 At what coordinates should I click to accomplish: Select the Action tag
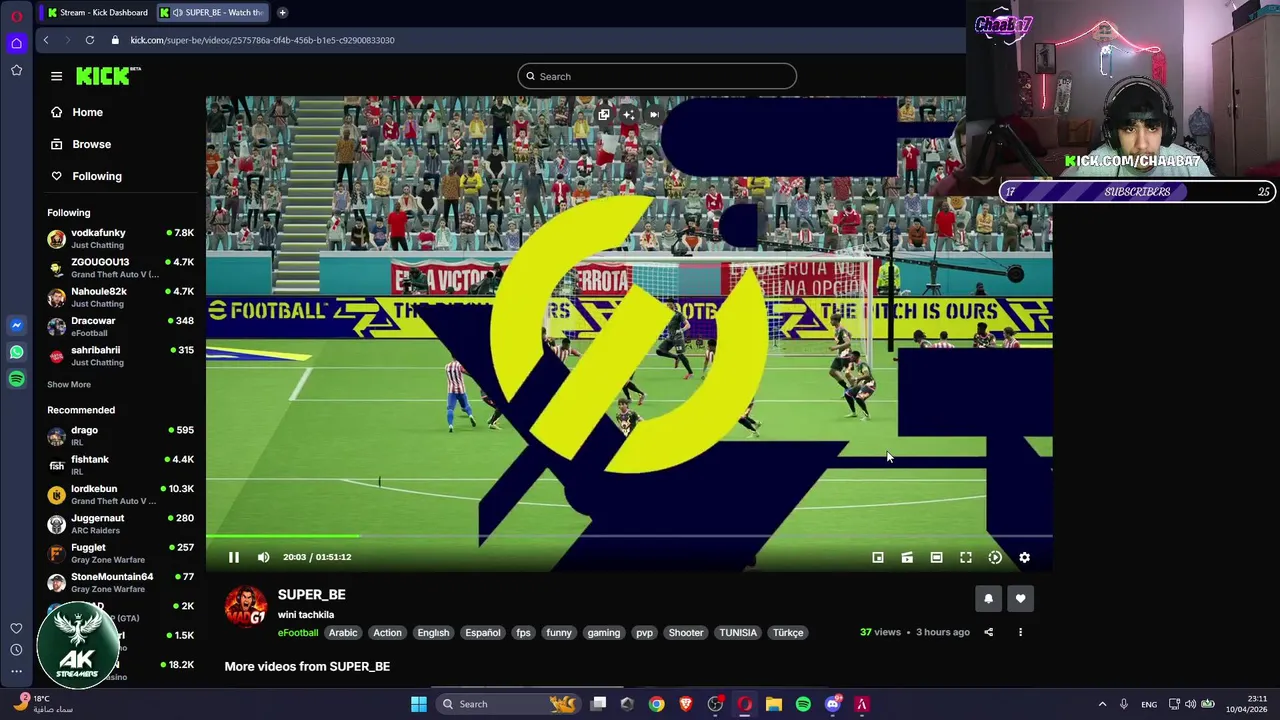[387, 632]
